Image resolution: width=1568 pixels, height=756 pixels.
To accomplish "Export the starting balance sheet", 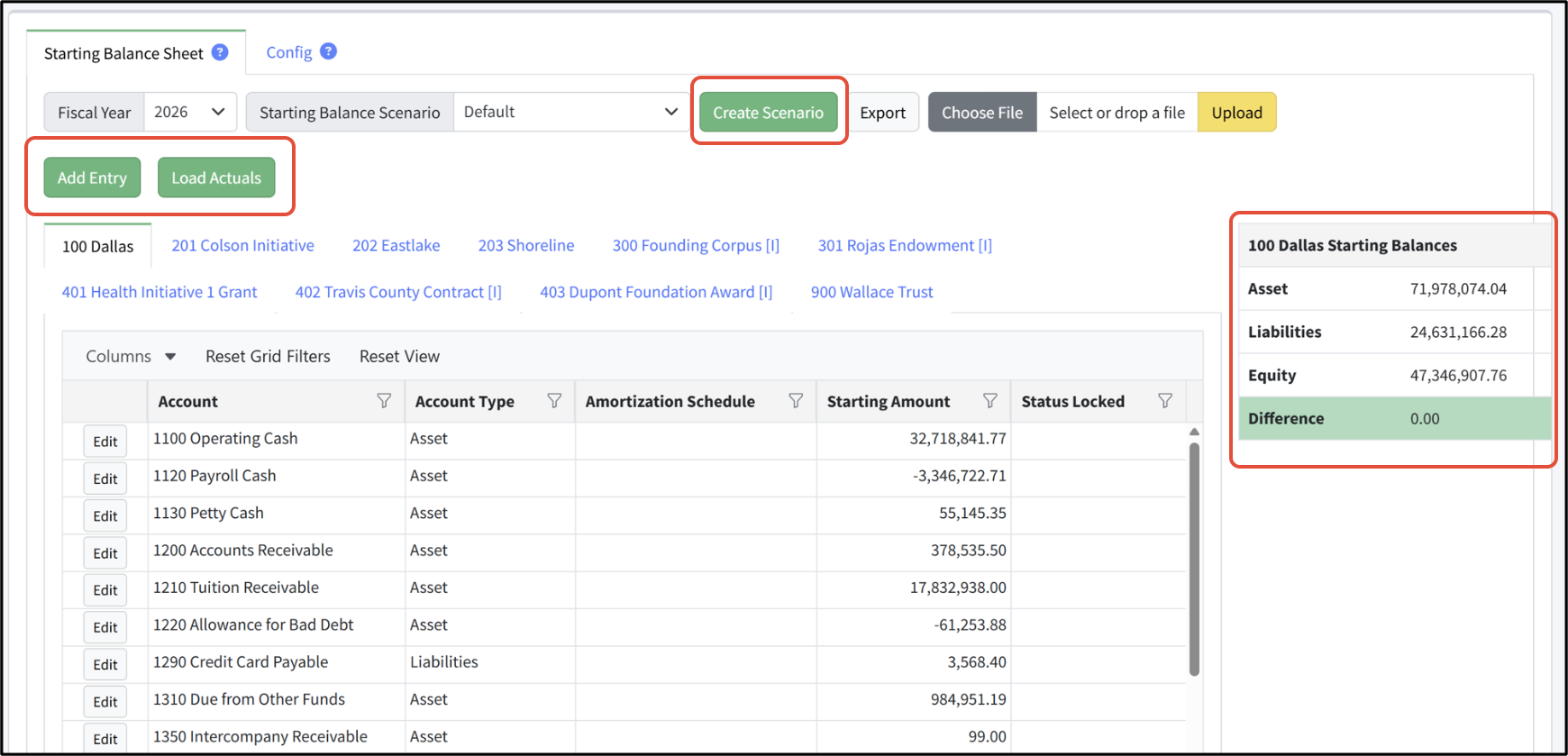I will click(x=882, y=113).
